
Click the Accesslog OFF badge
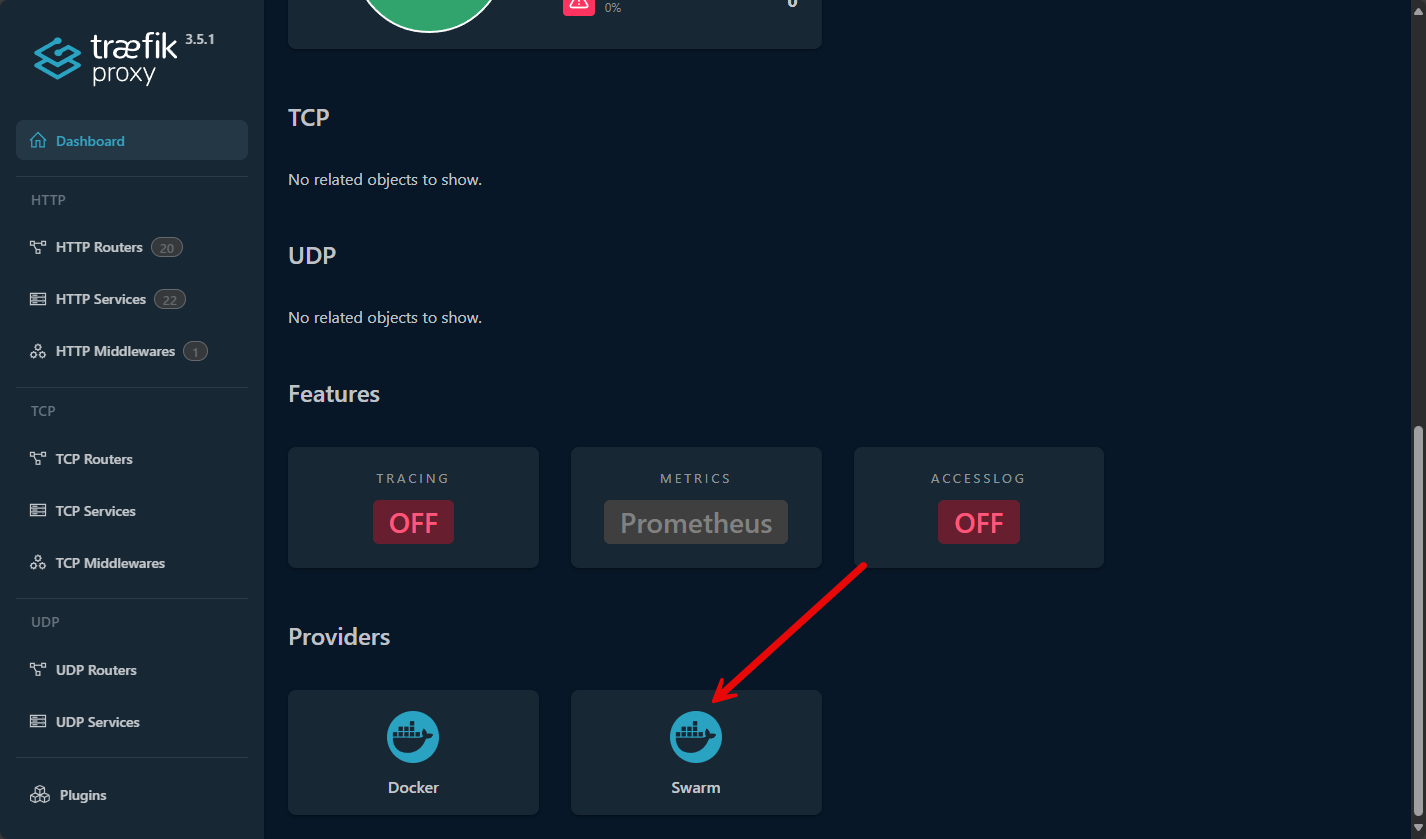[978, 522]
